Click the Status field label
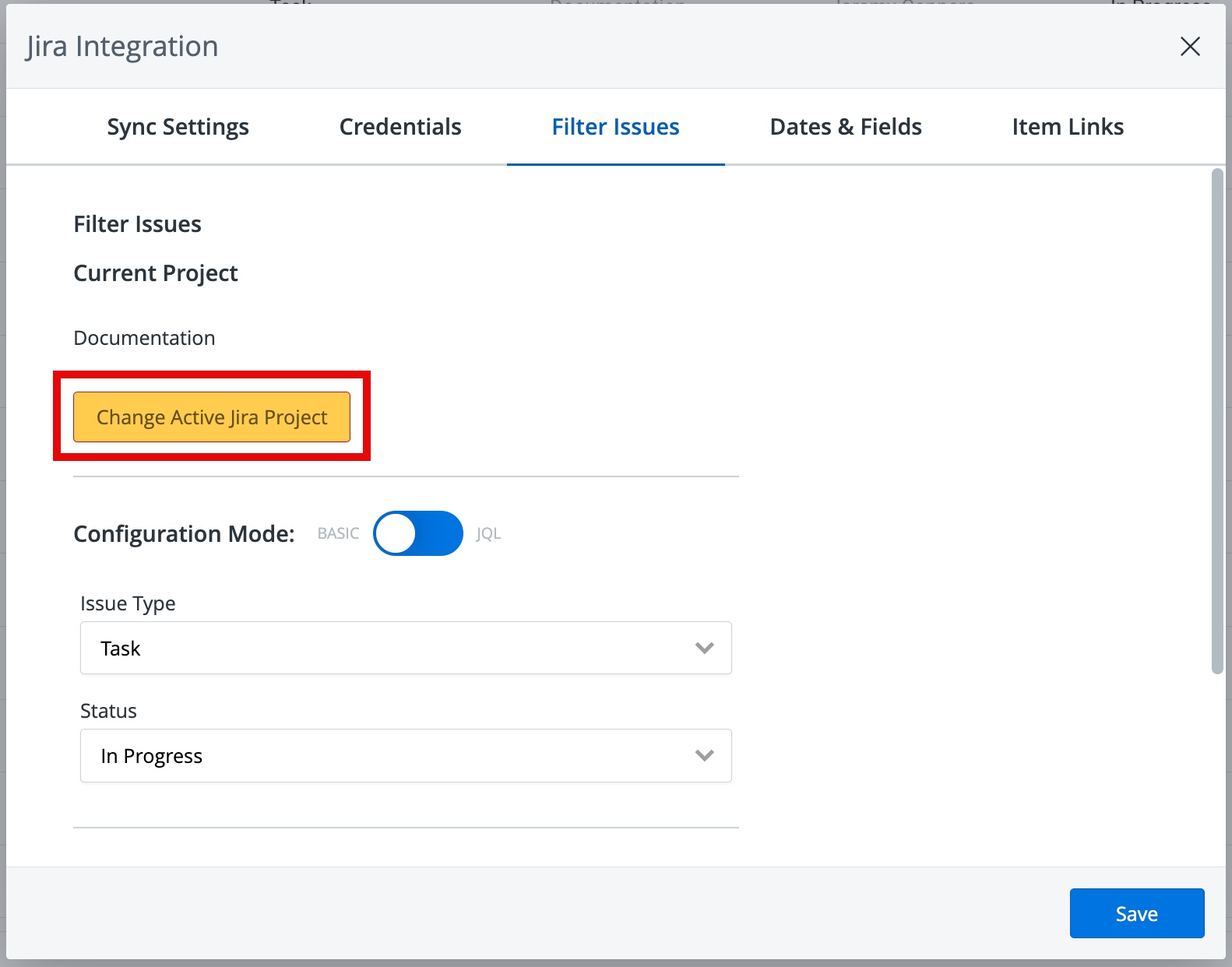1232x967 pixels. [x=108, y=711]
